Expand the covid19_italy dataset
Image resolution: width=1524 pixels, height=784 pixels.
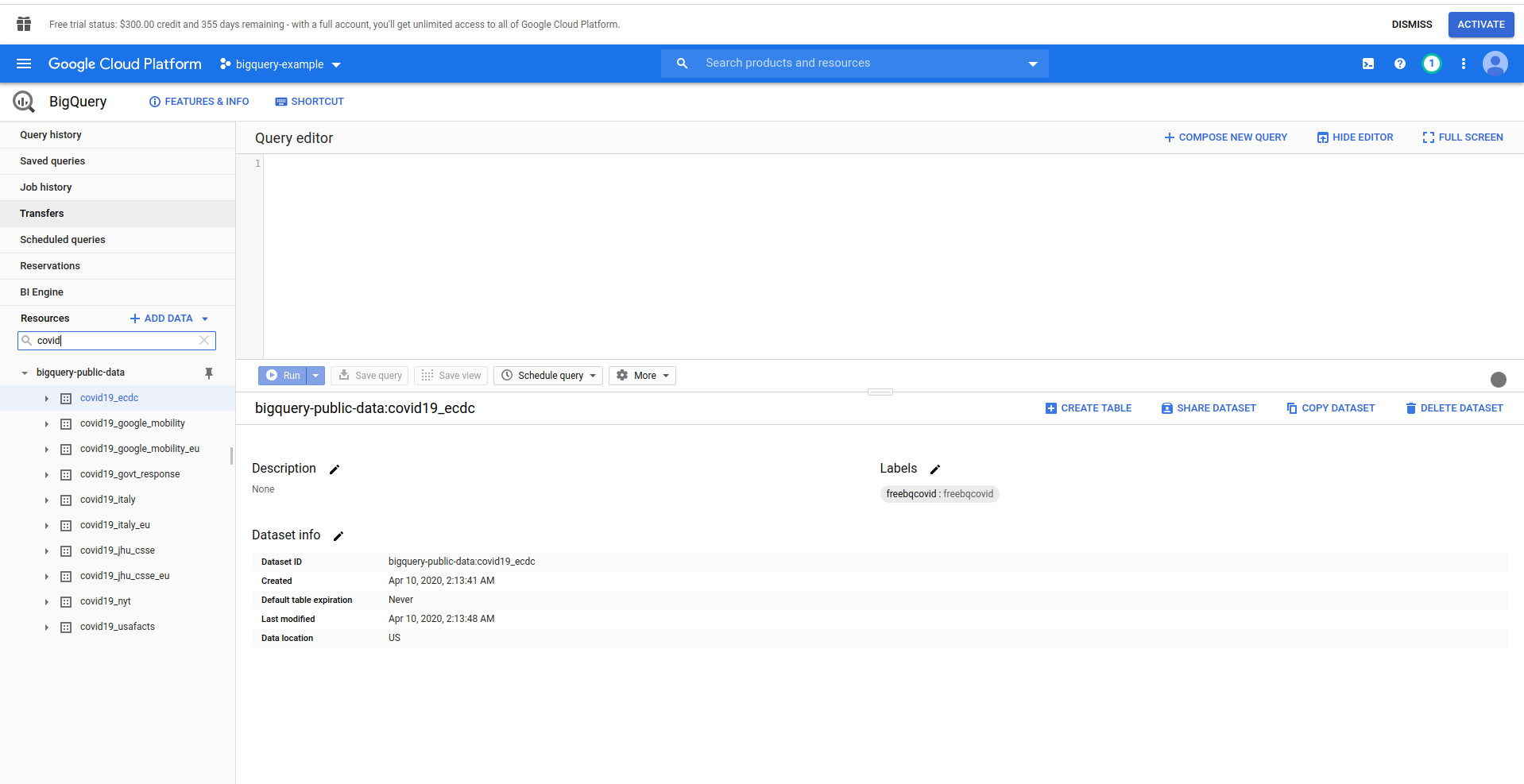coord(46,500)
